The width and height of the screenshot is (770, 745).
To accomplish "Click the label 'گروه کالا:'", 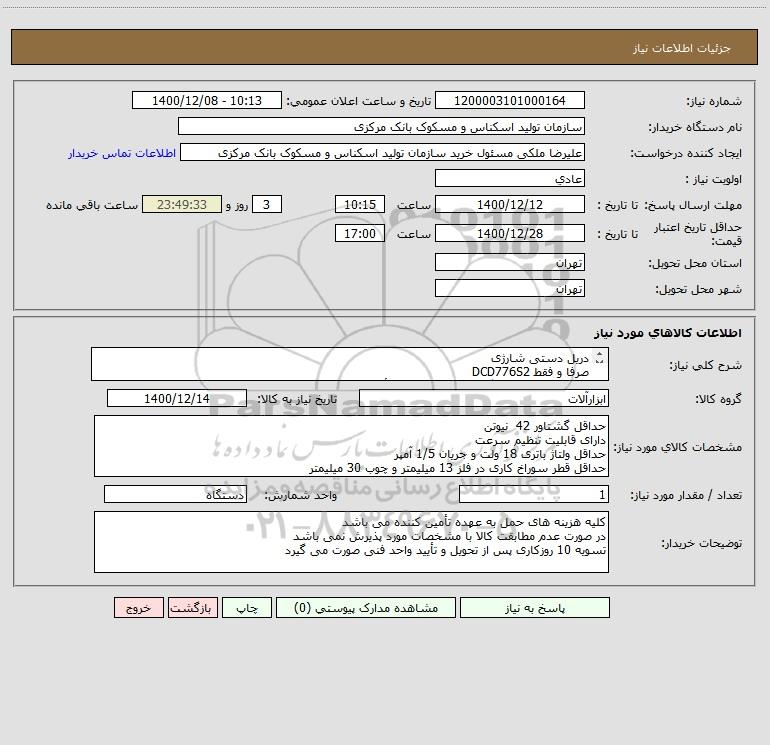I will (x=718, y=399).
